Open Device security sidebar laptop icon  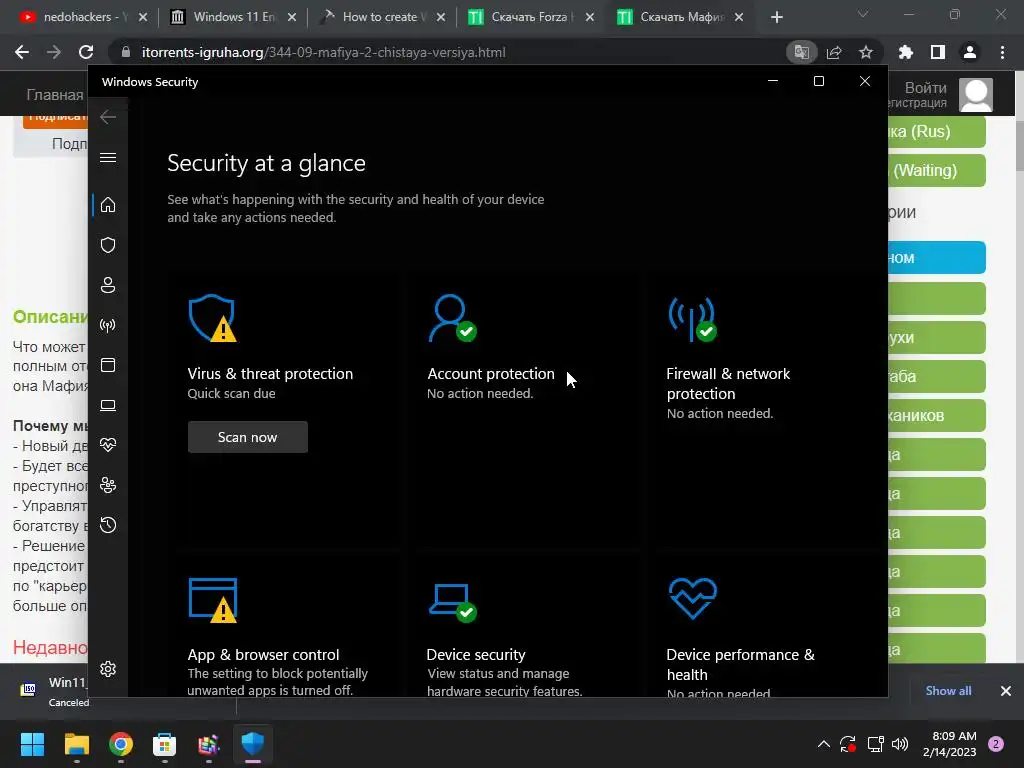tap(108, 406)
